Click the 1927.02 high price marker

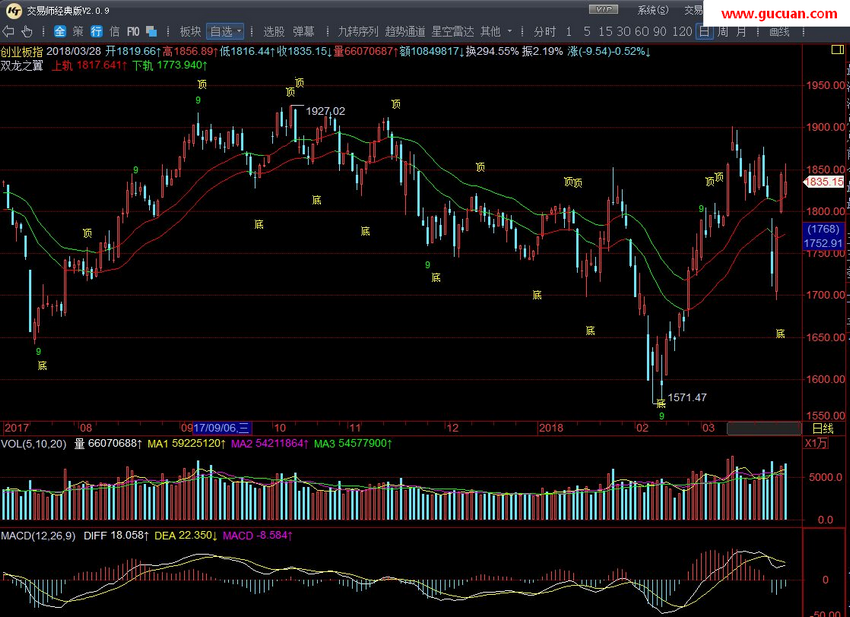click(325, 111)
